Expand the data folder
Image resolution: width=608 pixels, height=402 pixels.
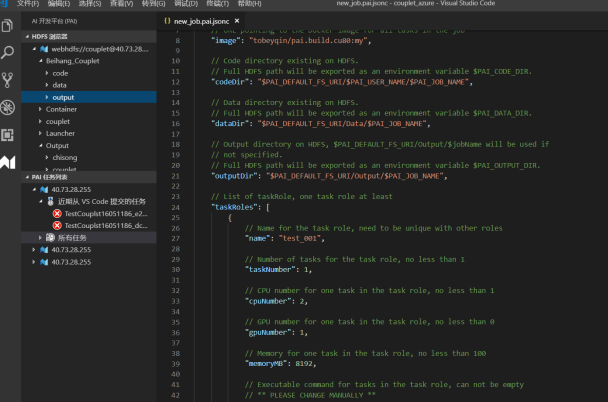(x=47, y=85)
